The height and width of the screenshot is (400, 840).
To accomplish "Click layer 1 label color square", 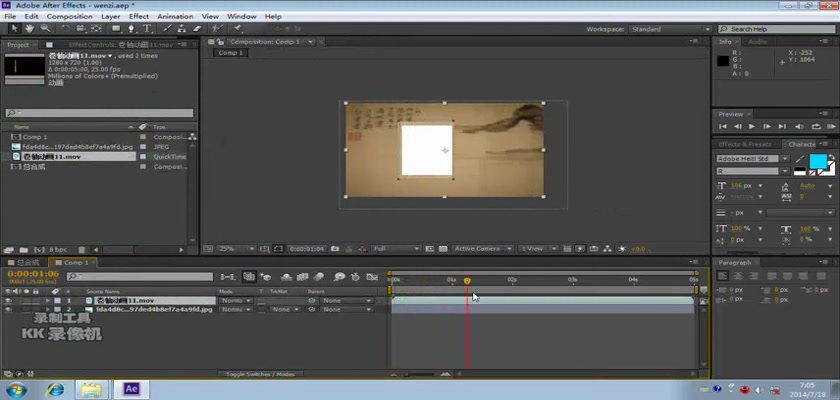I will 57,301.
